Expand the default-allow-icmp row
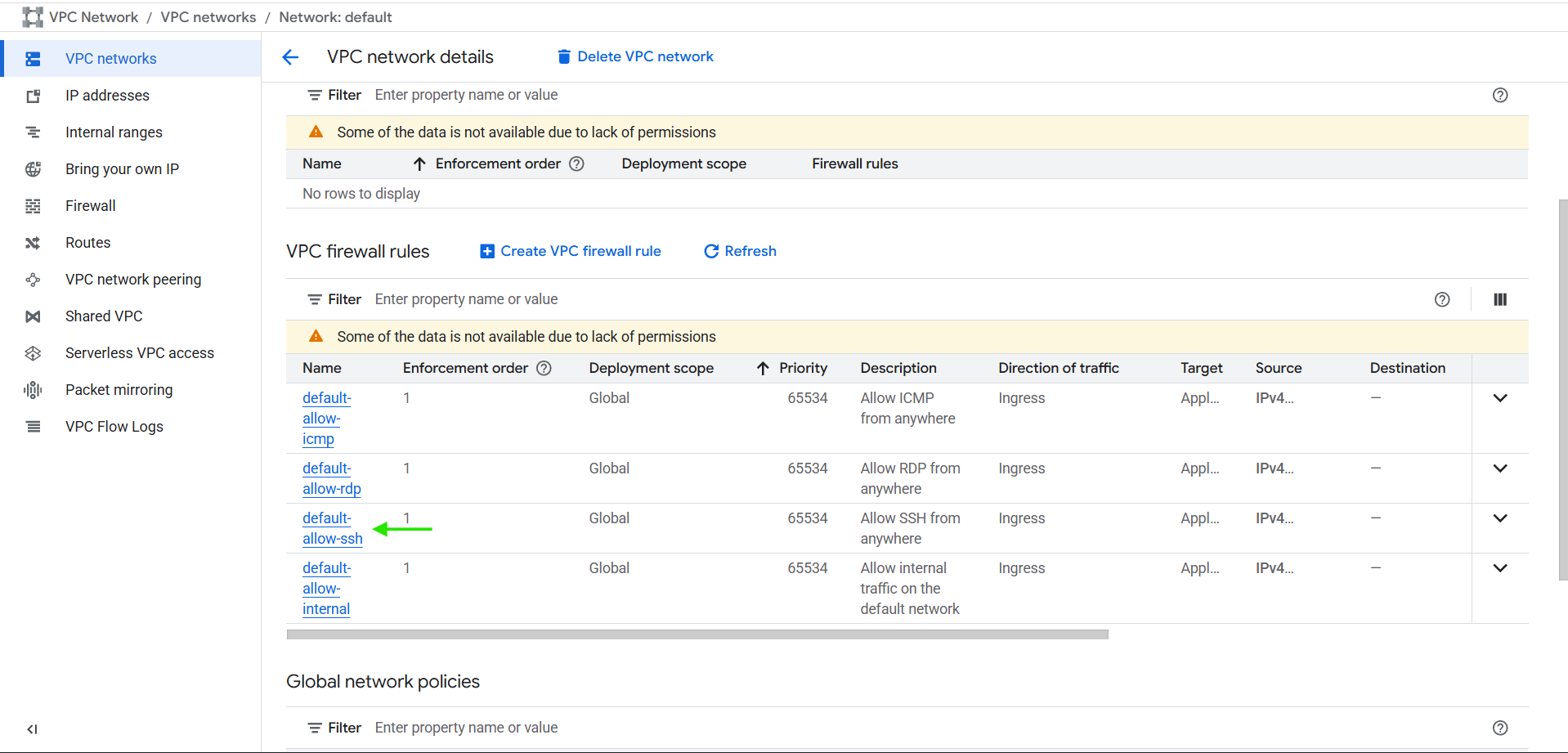This screenshot has width=1568, height=753. coord(1499,399)
